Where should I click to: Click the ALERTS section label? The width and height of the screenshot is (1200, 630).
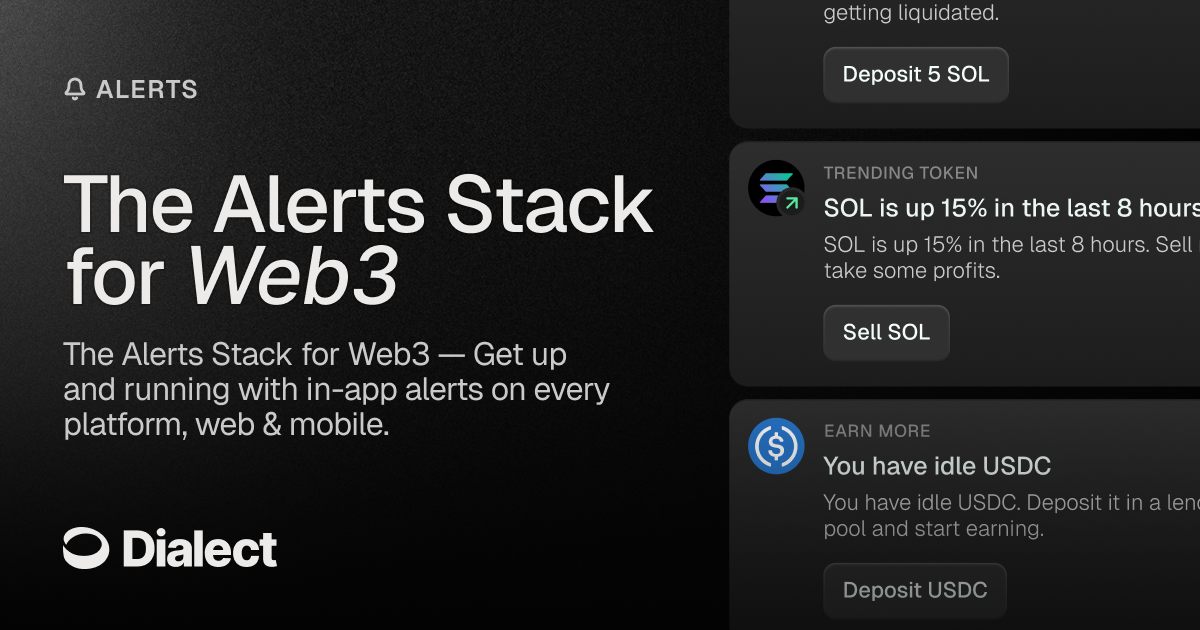point(147,90)
